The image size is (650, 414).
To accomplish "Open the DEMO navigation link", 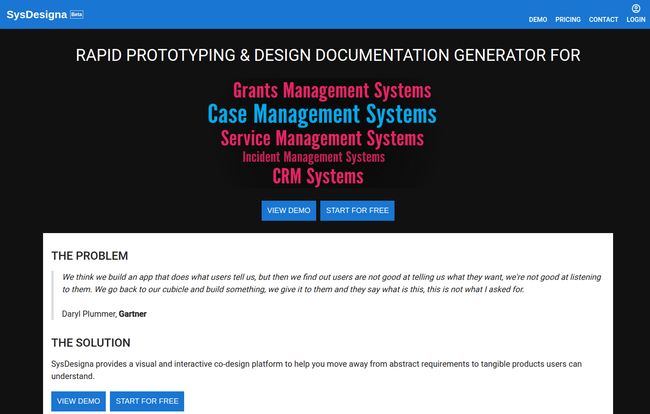I will [x=538, y=19].
